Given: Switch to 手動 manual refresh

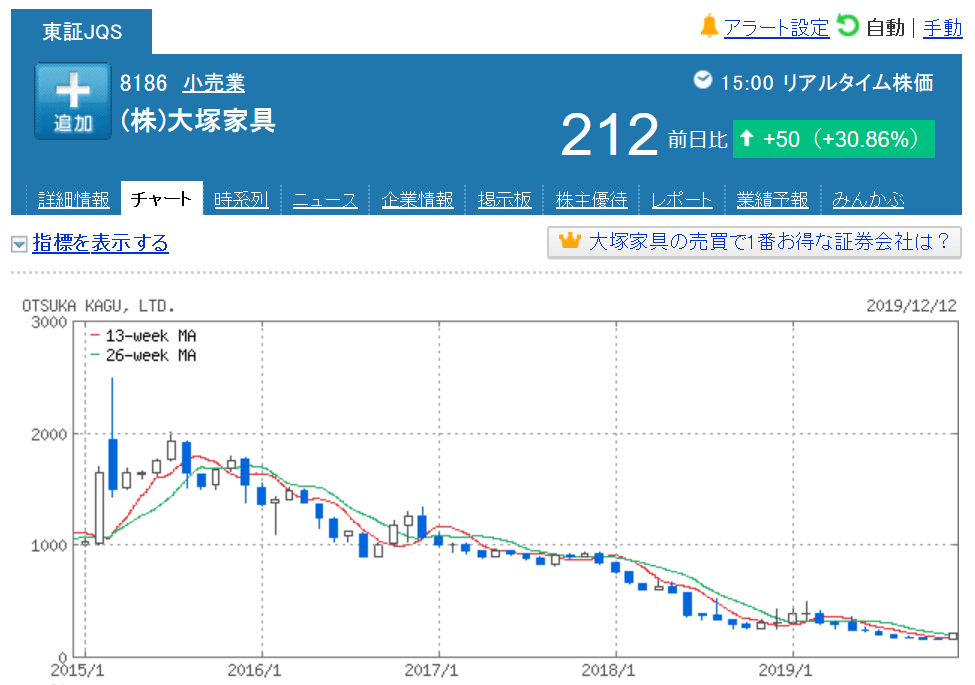Looking at the screenshot, I should (943, 28).
